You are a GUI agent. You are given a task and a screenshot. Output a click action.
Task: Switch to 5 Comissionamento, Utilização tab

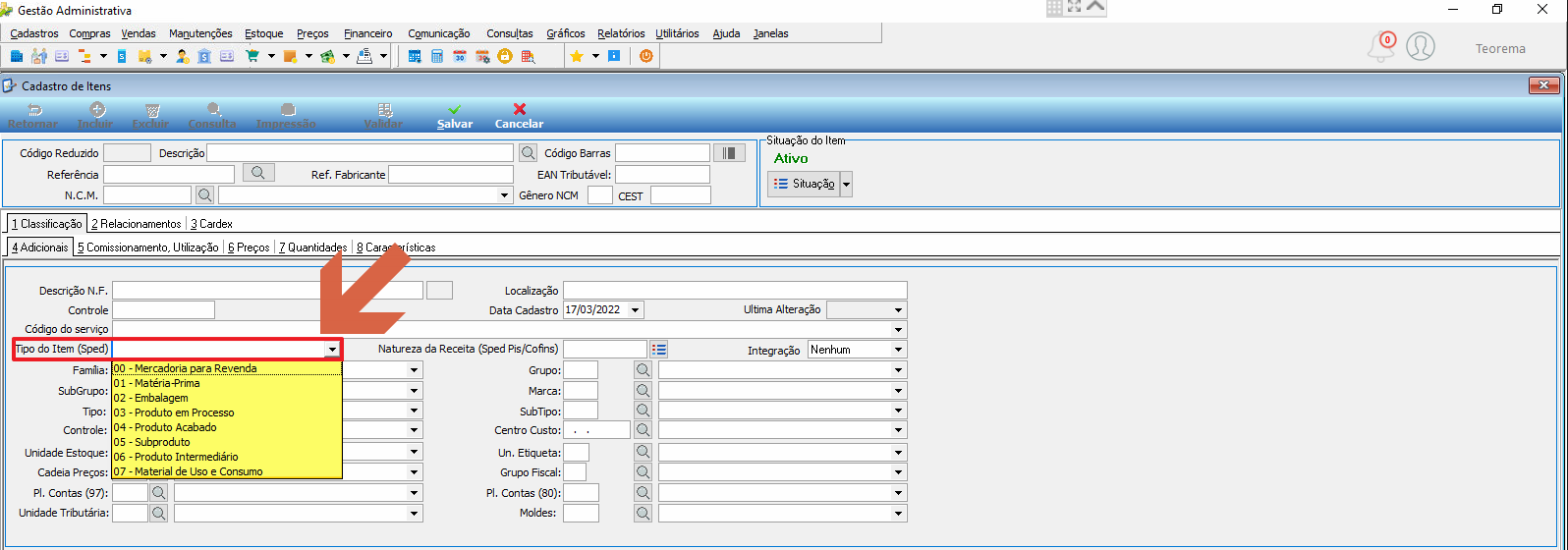click(x=148, y=247)
